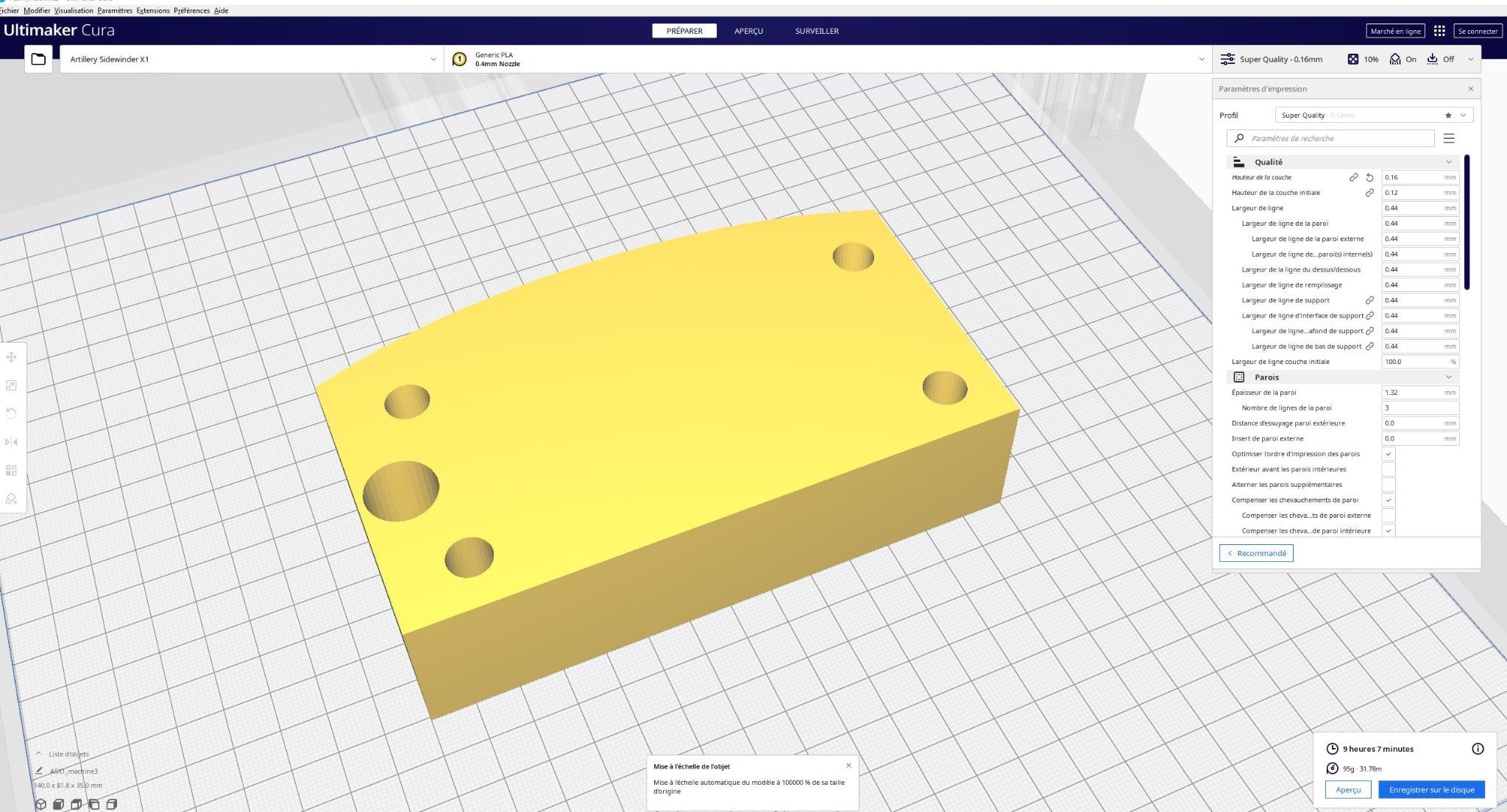Toggle Alterner les parois supplémentaires checkbox
The image size is (1507, 812).
pyautogui.click(x=1389, y=485)
